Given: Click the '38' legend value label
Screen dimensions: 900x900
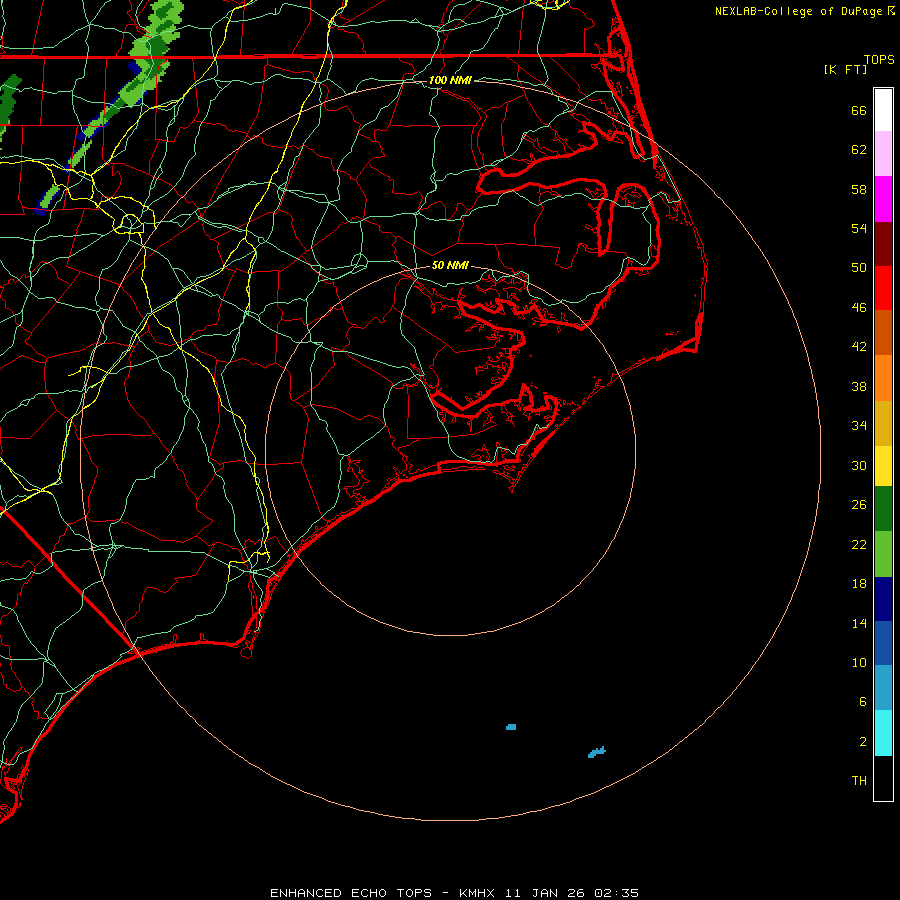Looking at the screenshot, I should 859,386.
